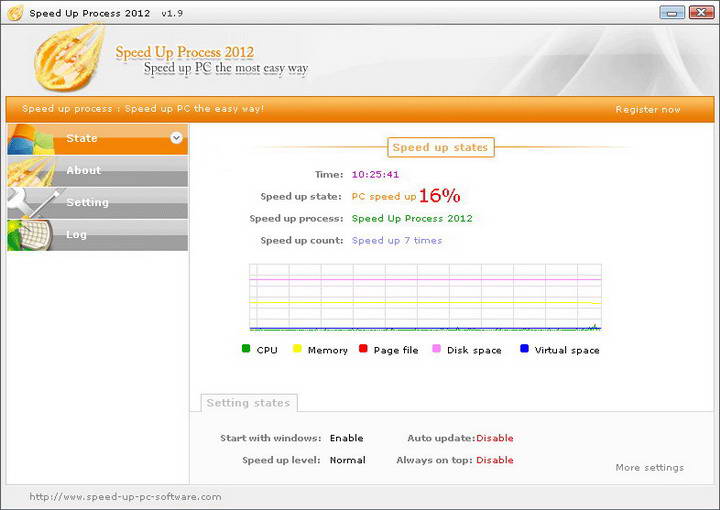
Task: Click the time value 10:25:41
Action: (x=375, y=174)
